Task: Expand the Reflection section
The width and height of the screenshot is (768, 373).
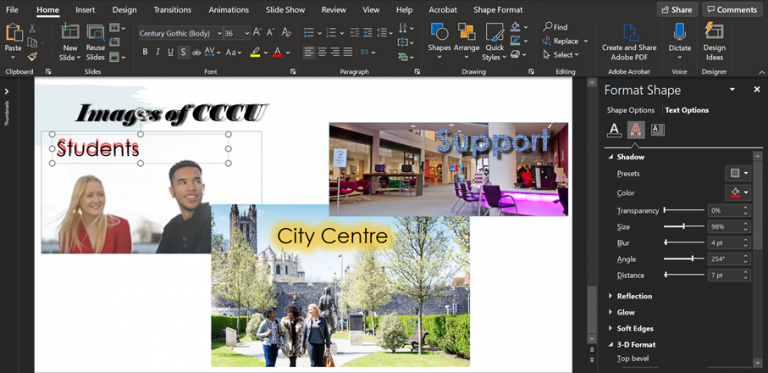Action: tap(611, 296)
